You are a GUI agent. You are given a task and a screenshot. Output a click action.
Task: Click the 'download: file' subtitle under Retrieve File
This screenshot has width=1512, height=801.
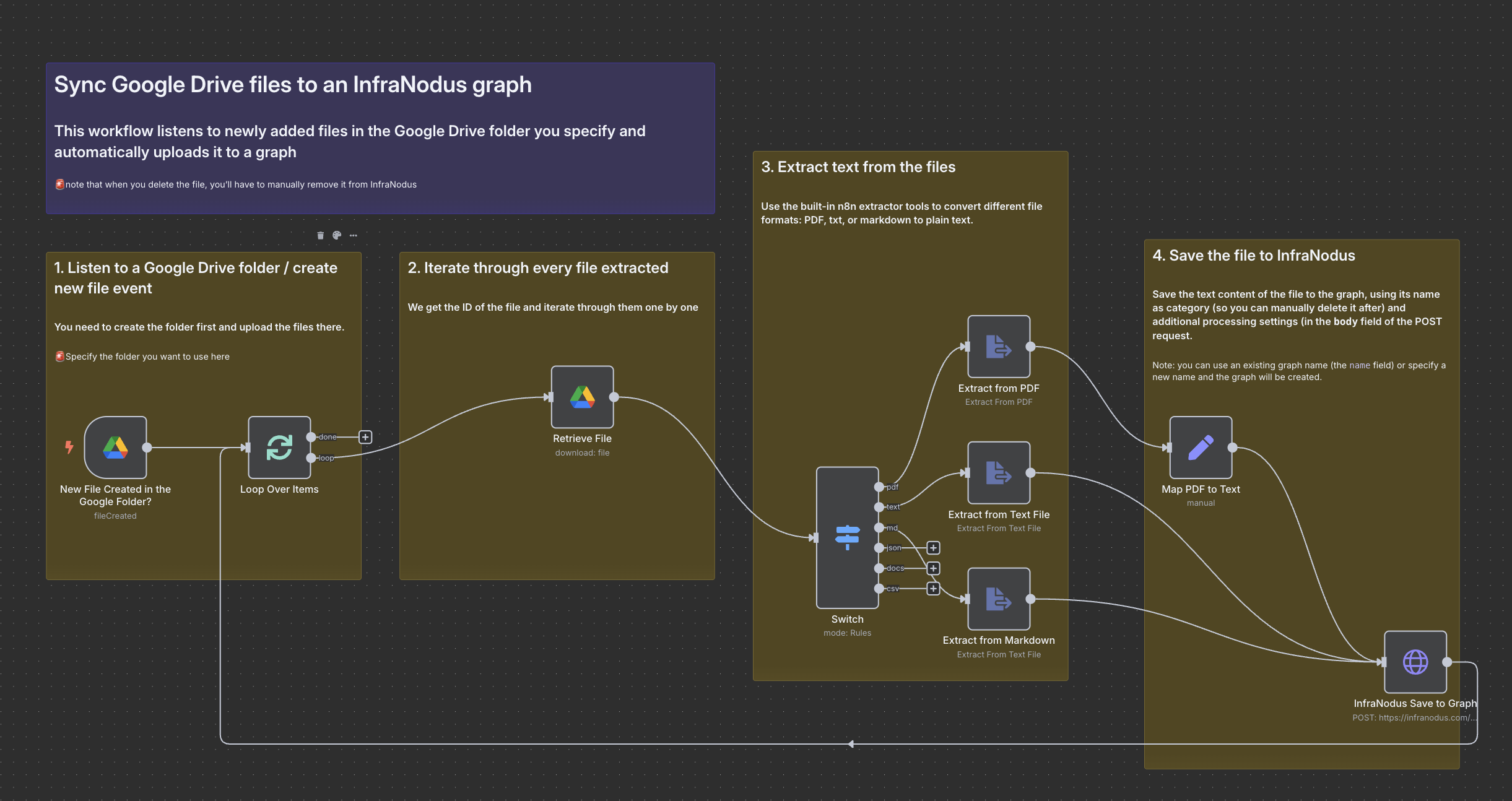pos(582,452)
